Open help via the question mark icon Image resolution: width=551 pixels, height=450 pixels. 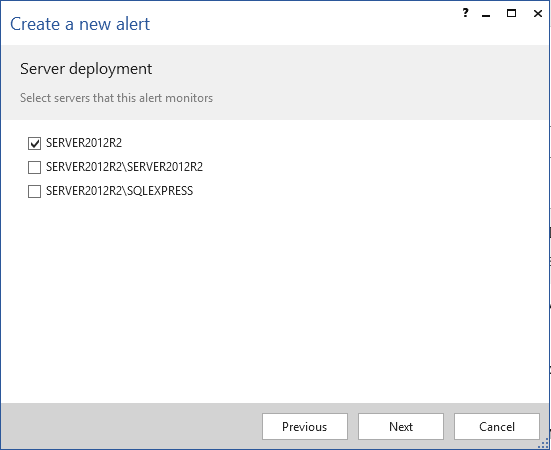tap(466, 13)
